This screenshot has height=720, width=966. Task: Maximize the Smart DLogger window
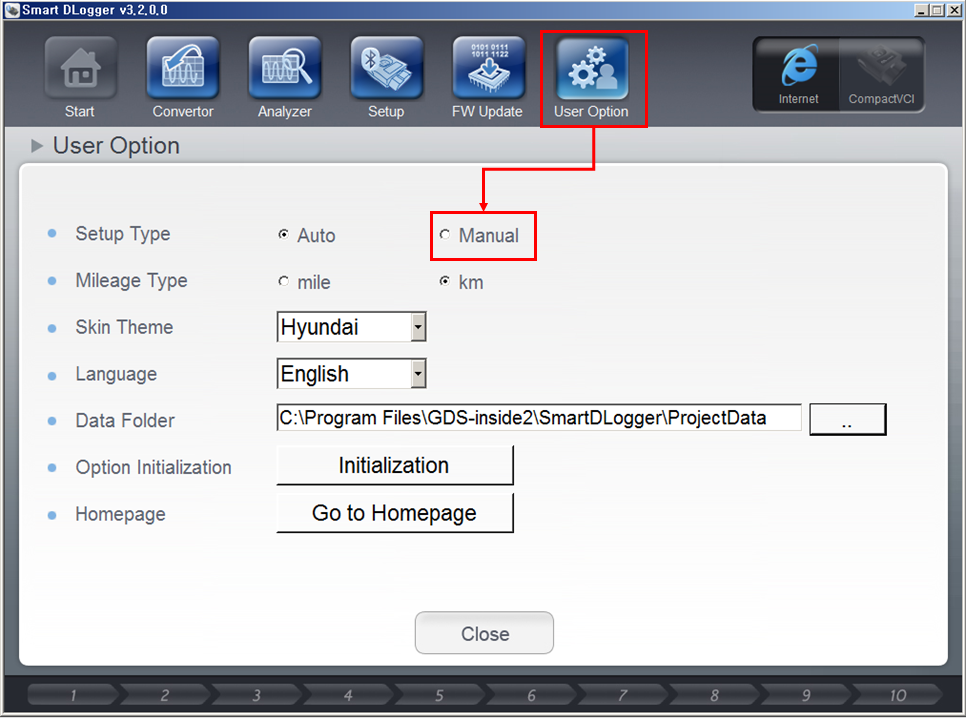coord(936,10)
